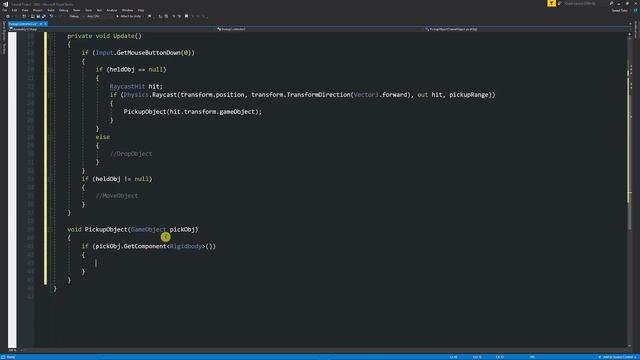Open the Assembly-CSharp project navigation dropdown

(x=112, y=29)
